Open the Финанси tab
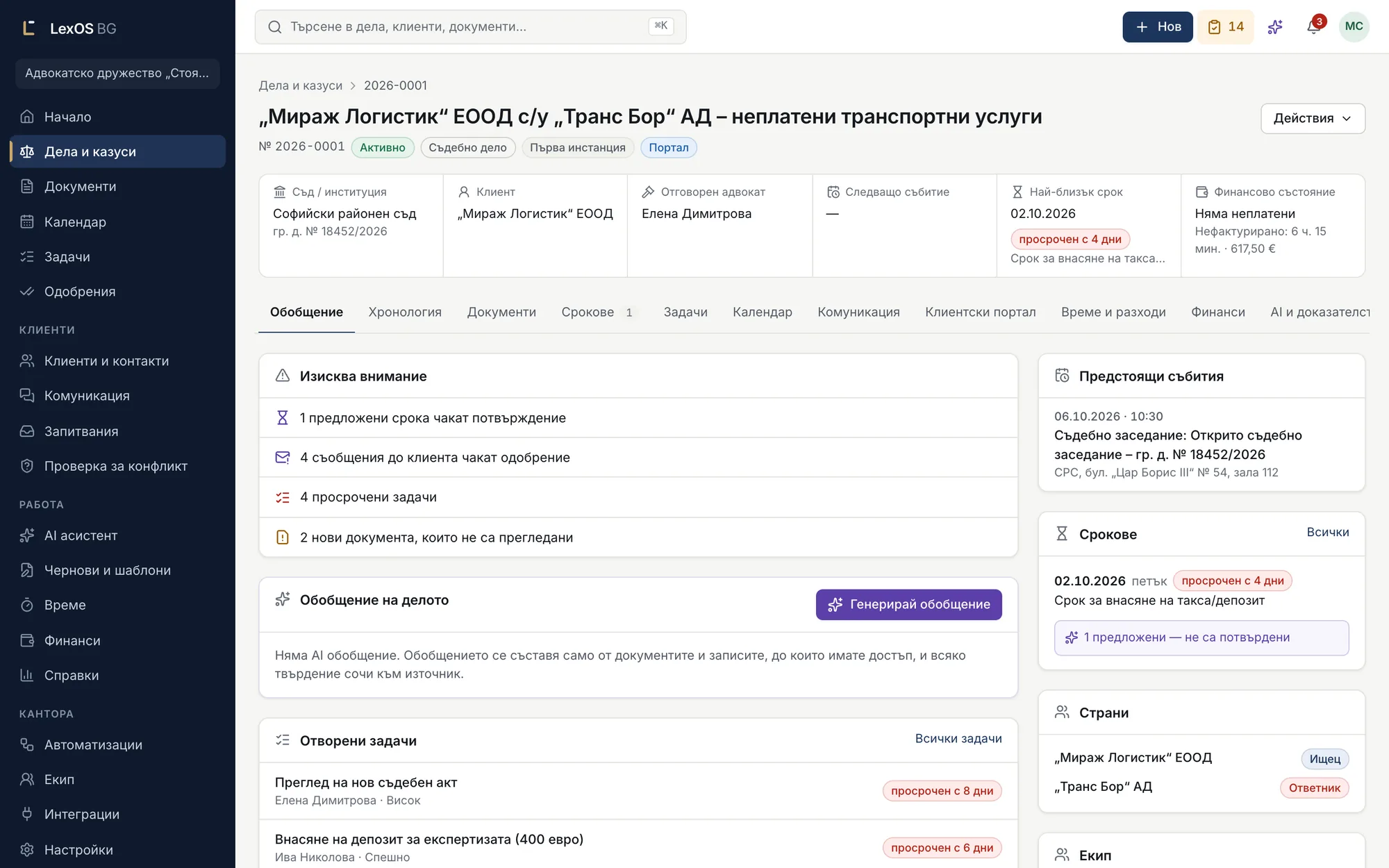Viewport: 1389px width, 868px height. [1217, 312]
